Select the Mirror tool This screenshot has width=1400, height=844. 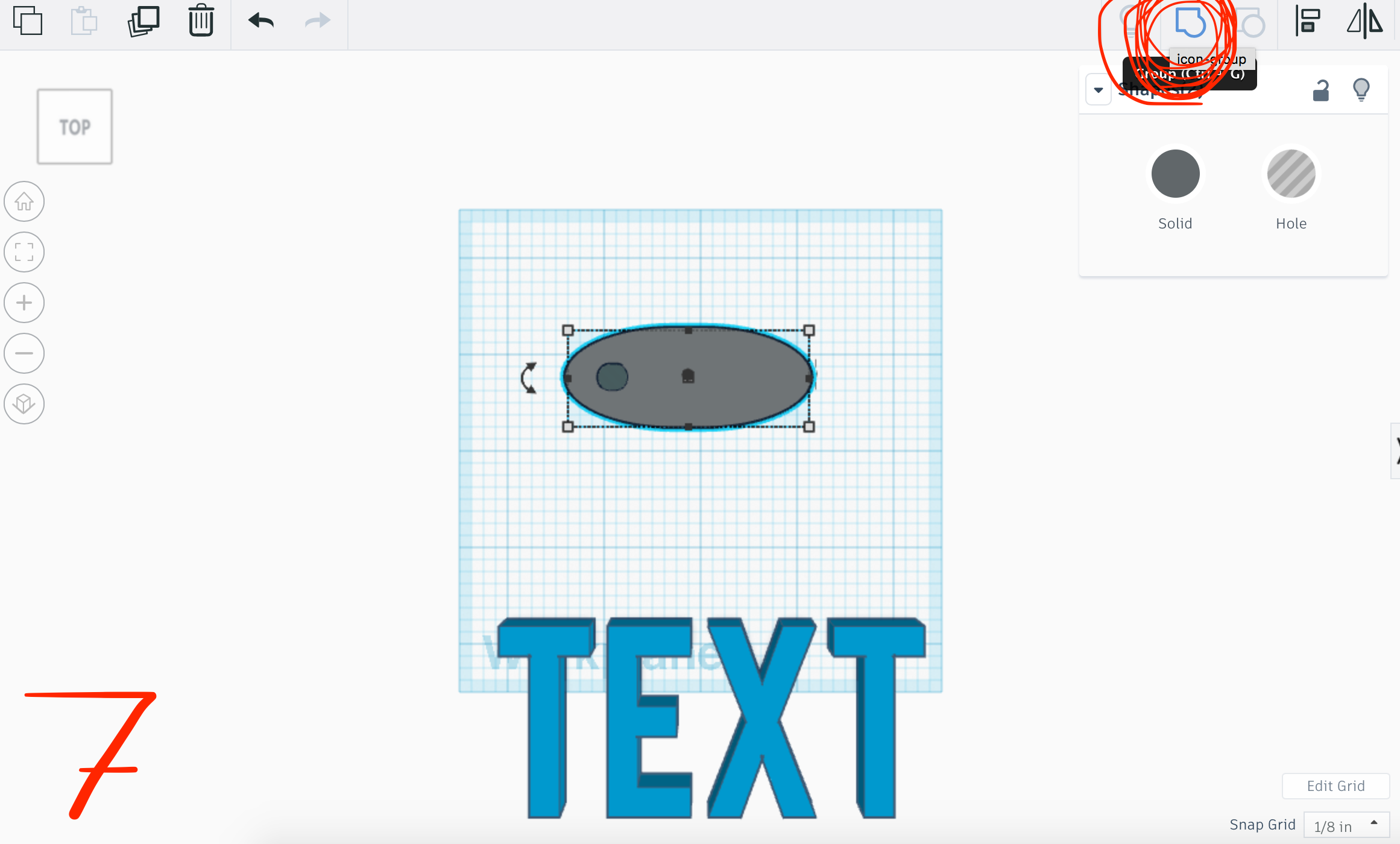[1364, 22]
